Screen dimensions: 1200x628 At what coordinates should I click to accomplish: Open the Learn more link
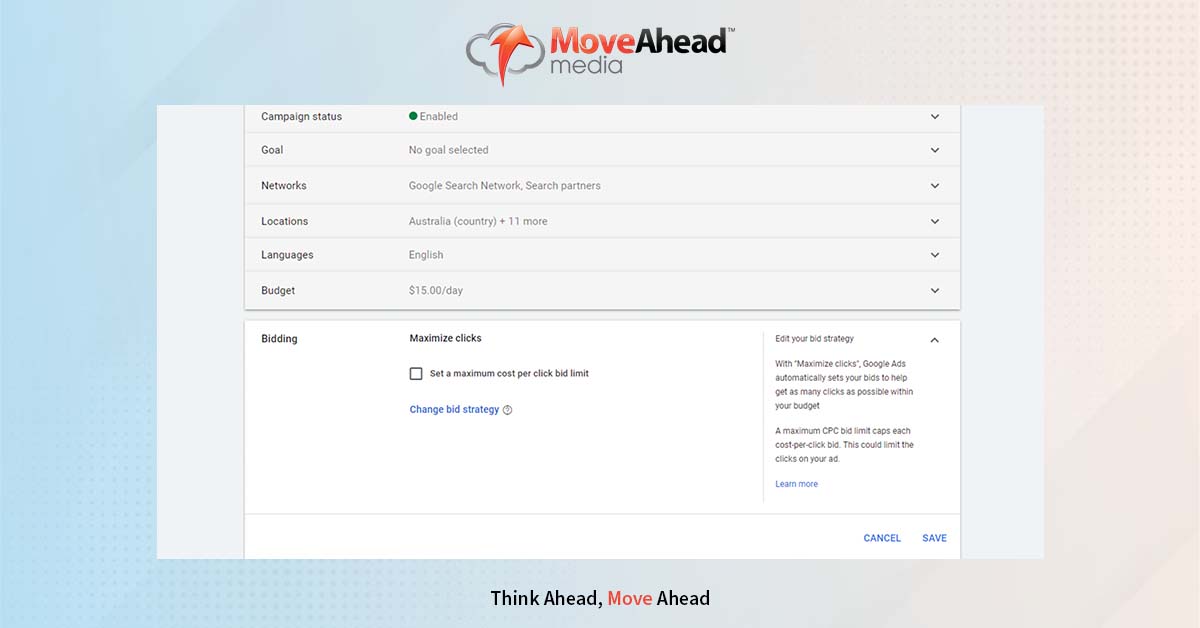pyautogui.click(x=796, y=484)
